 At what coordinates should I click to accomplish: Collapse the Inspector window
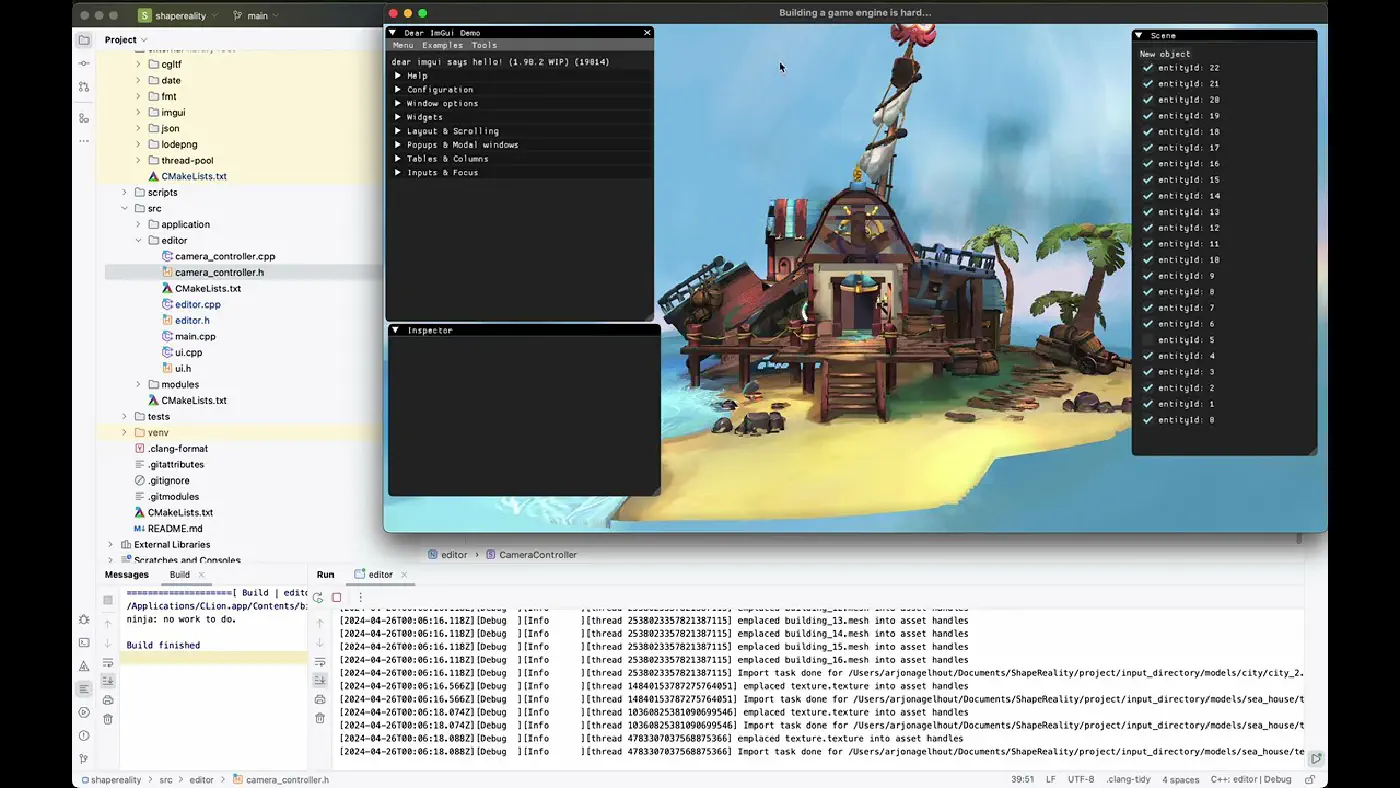click(x=395, y=330)
